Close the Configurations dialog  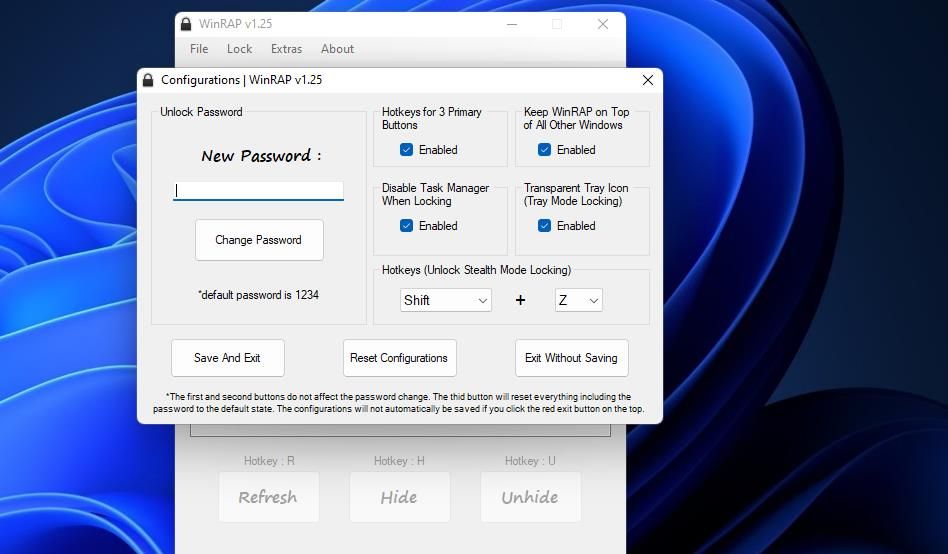pos(647,80)
